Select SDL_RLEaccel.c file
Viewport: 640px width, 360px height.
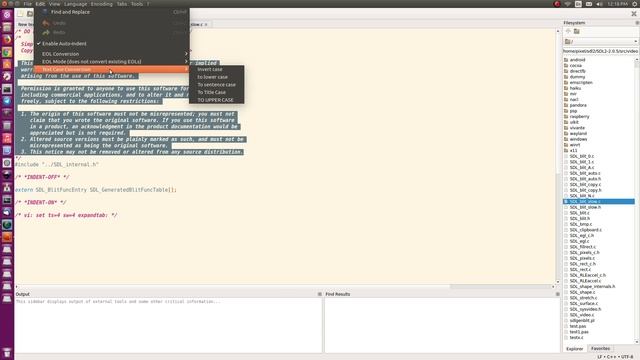(585, 281)
